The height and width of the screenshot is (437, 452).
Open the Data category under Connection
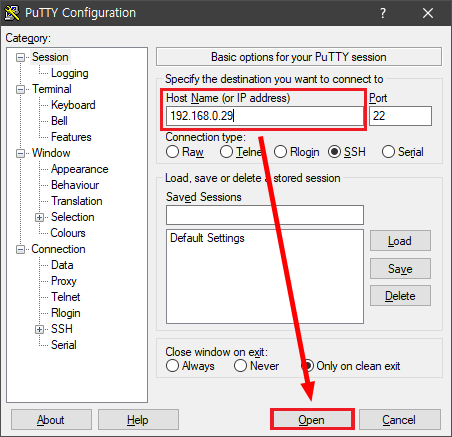tap(62, 265)
